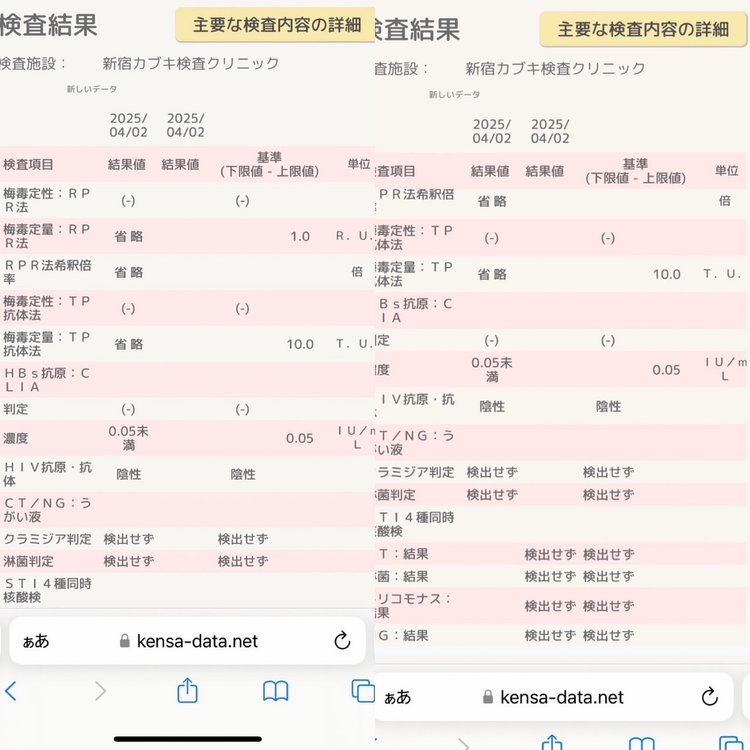Open the tabs overview icon in left toolbar

[x=362, y=690]
